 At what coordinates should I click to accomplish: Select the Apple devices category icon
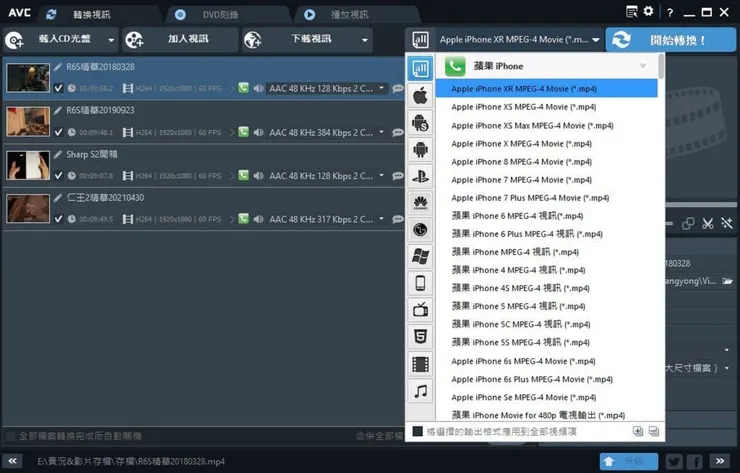[420, 96]
